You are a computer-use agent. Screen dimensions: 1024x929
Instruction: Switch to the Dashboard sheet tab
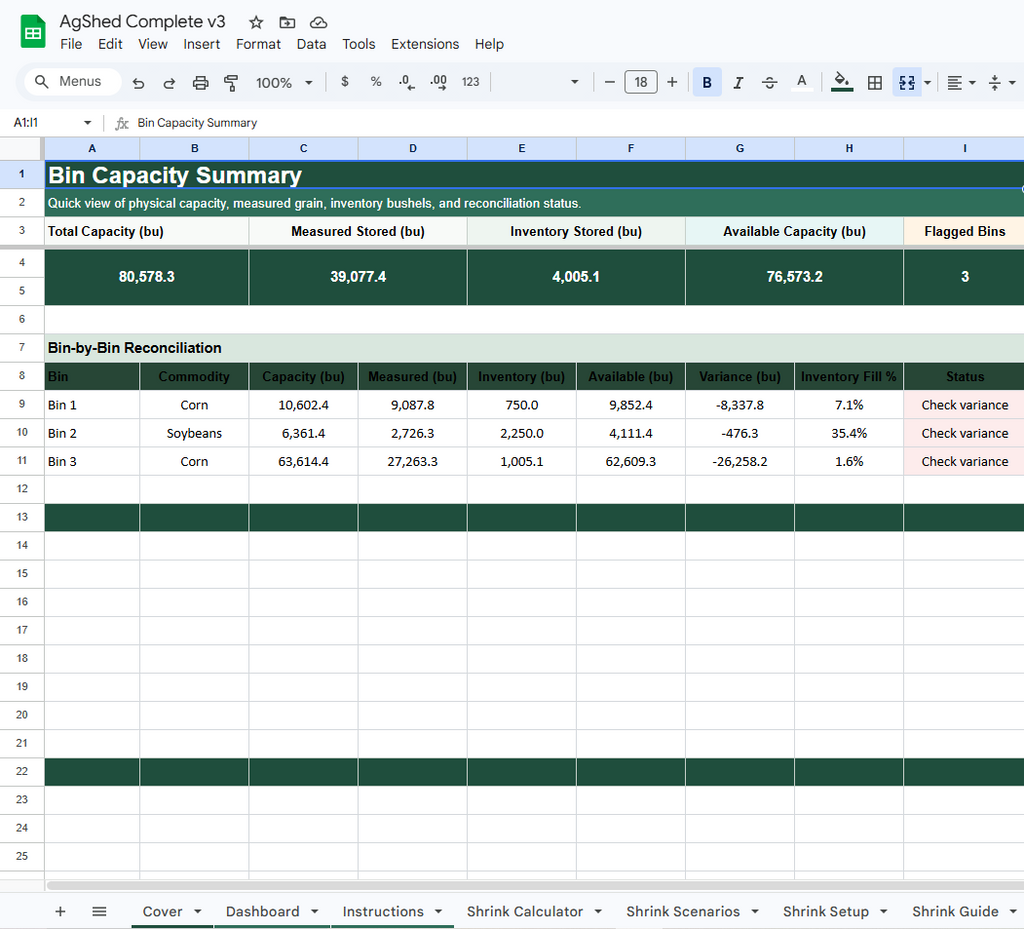point(263,911)
